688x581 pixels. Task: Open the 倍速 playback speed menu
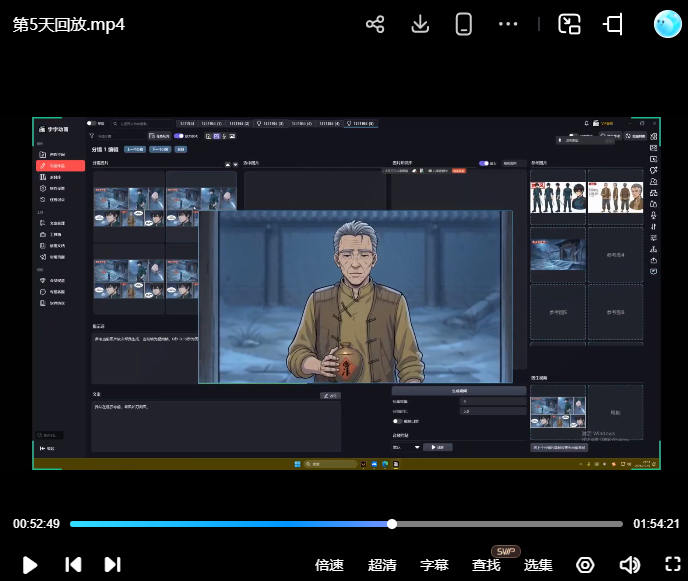[329, 565]
